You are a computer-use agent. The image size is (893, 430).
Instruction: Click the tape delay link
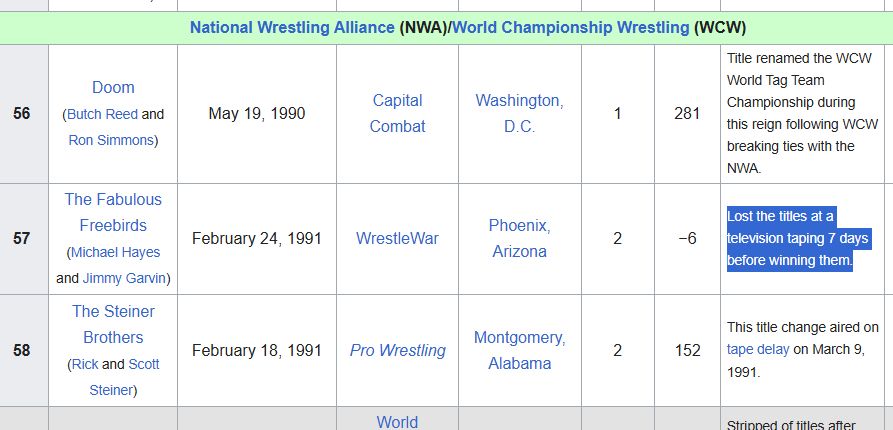[x=757, y=350]
